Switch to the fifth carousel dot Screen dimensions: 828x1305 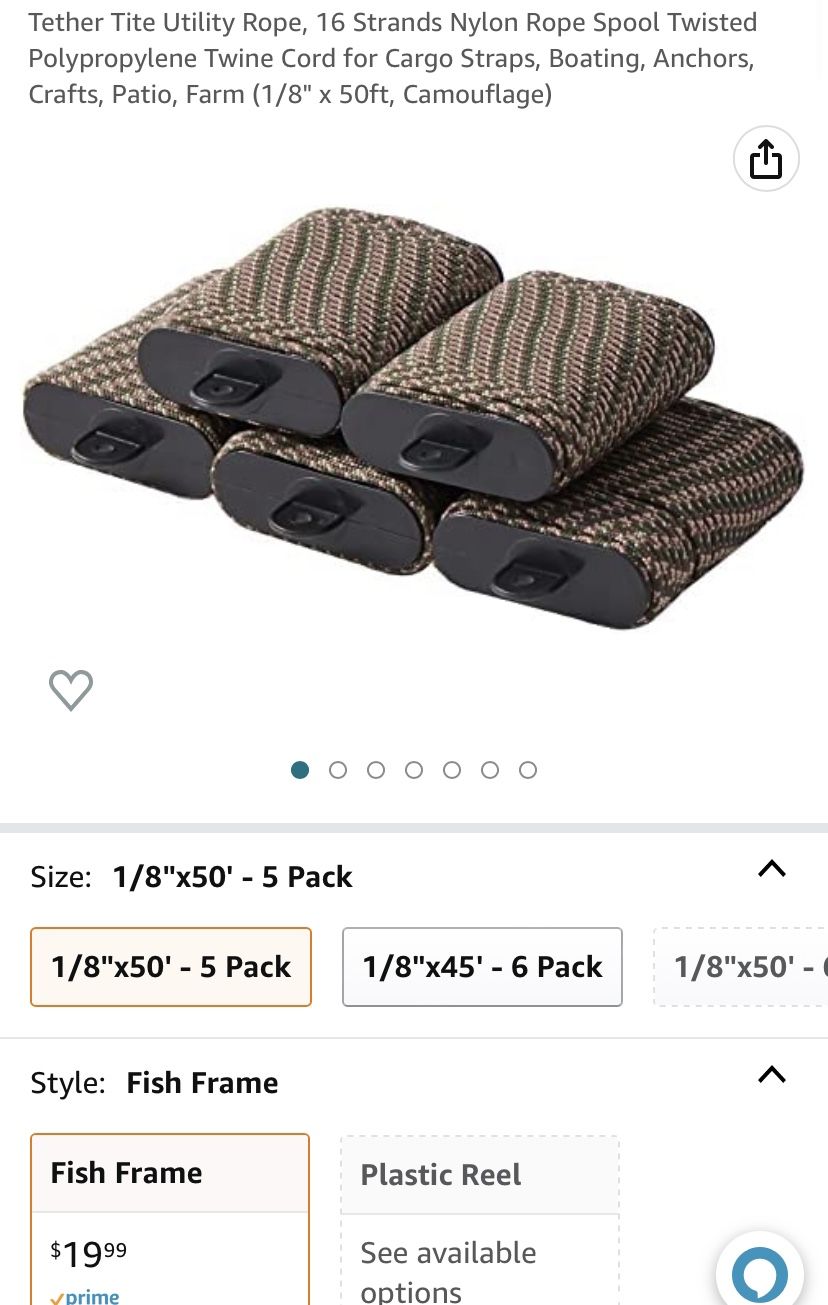(x=452, y=770)
